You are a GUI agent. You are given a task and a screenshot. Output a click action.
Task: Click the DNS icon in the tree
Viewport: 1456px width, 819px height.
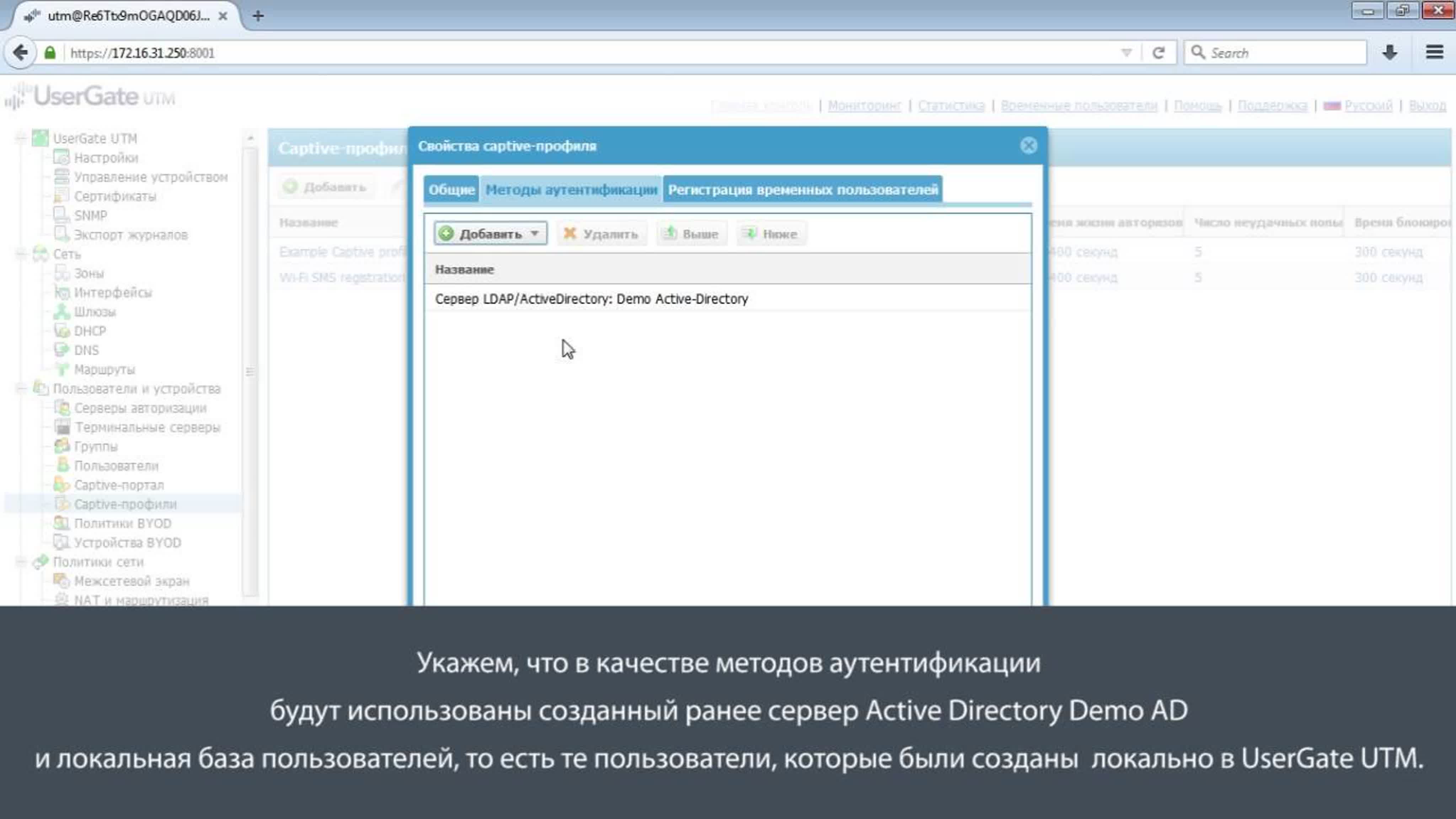[x=61, y=350]
